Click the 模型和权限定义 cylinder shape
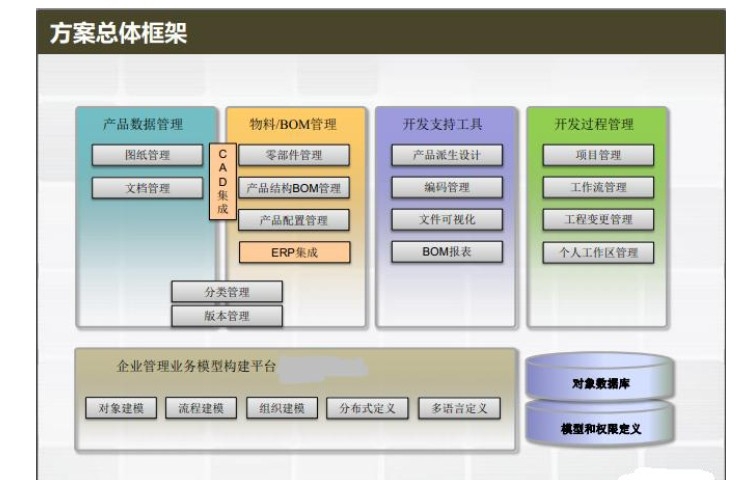 pyautogui.click(x=600, y=428)
